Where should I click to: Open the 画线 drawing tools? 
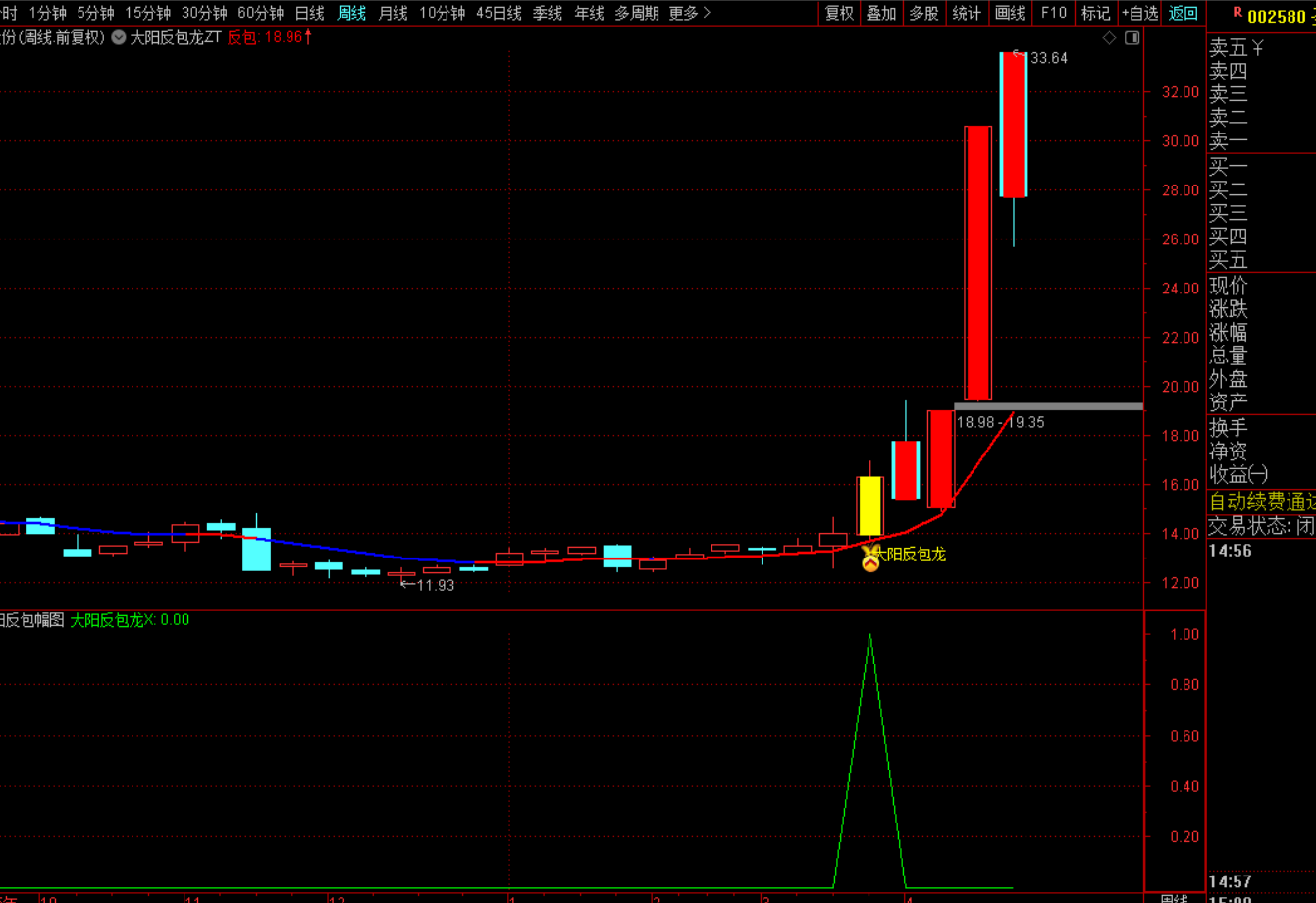click(x=1010, y=13)
